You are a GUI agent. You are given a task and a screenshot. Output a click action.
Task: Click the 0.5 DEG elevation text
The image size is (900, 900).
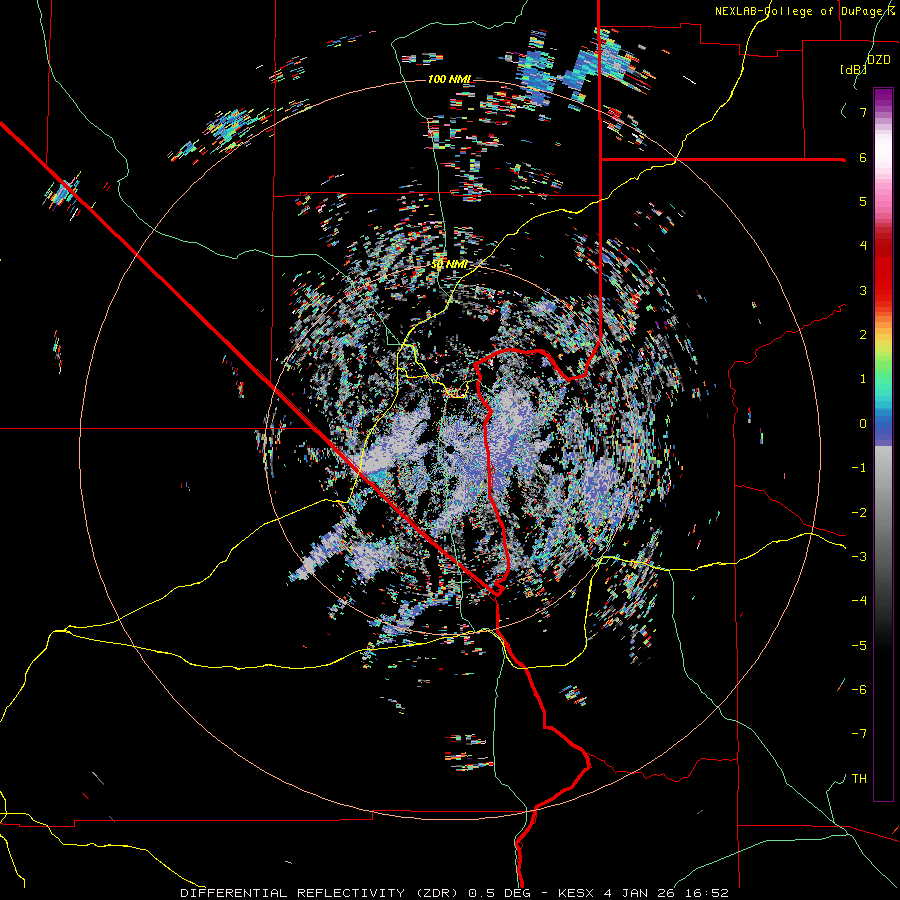[x=499, y=893]
